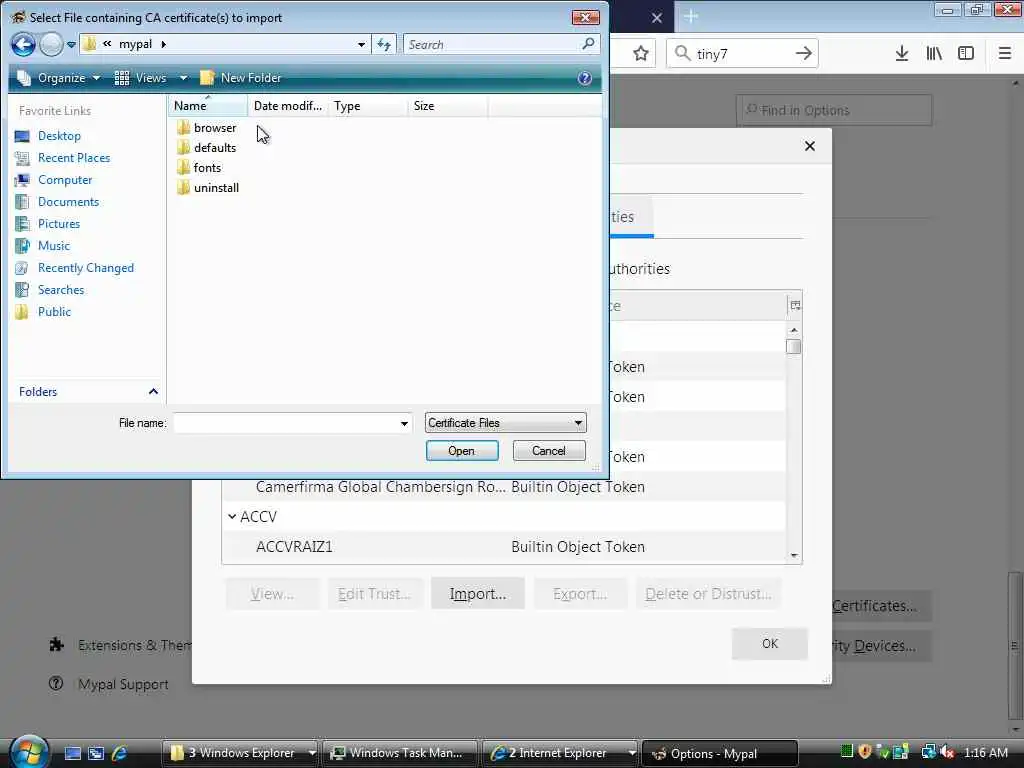Open column picker icon in certificate list
This screenshot has width=1024, height=768.
(x=795, y=306)
